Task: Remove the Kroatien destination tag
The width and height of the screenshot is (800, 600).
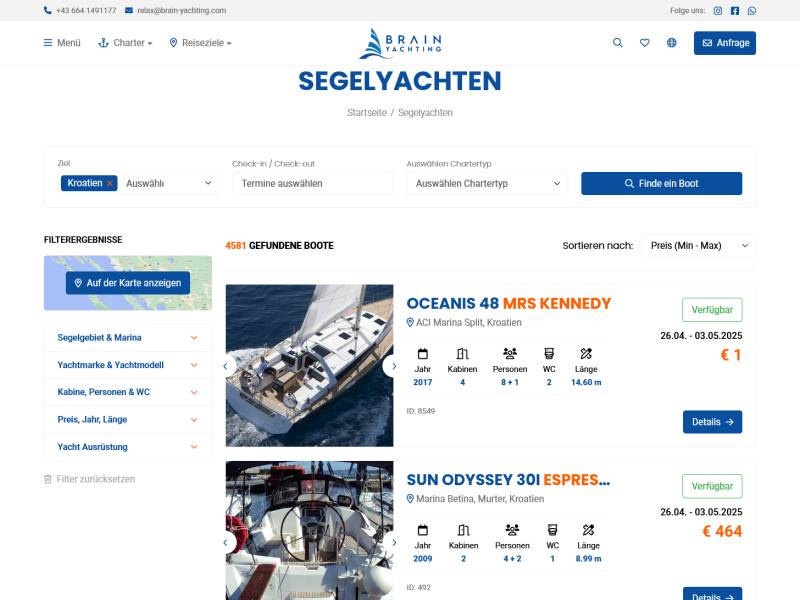Action: click(x=110, y=183)
